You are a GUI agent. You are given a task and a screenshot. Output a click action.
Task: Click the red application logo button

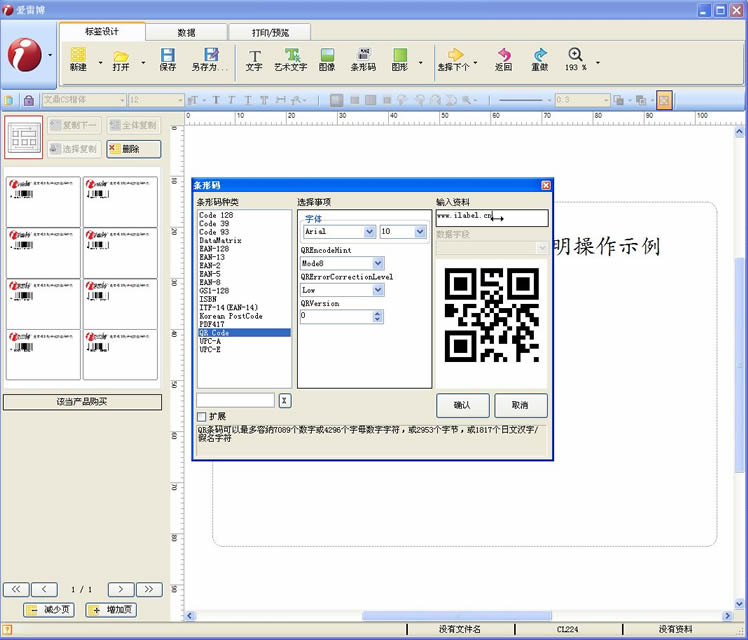25,55
